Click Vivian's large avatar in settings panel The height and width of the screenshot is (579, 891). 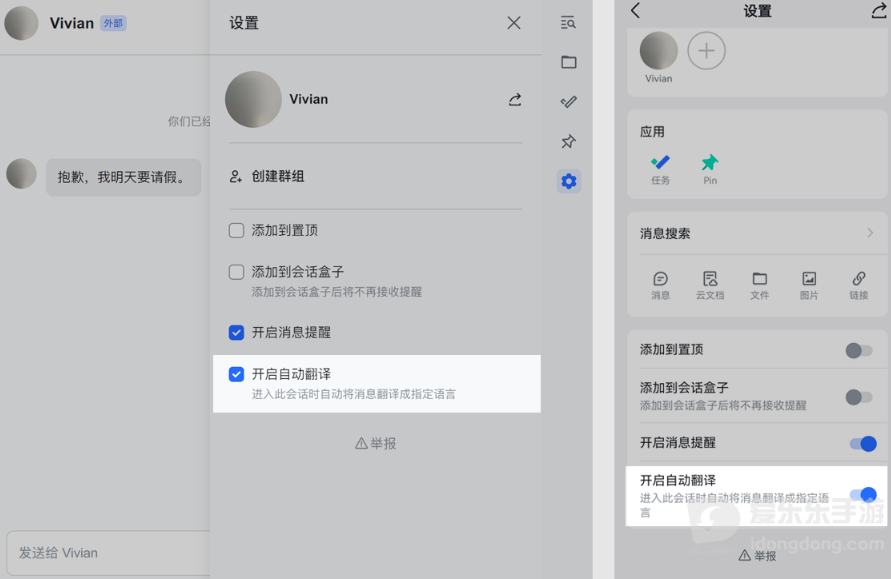point(253,99)
